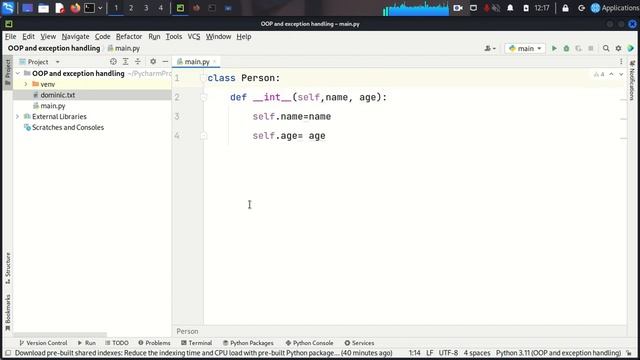Open IDE settings via the toolbar gear icon
This screenshot has width=640, height=360.
[x=618, y=48]
